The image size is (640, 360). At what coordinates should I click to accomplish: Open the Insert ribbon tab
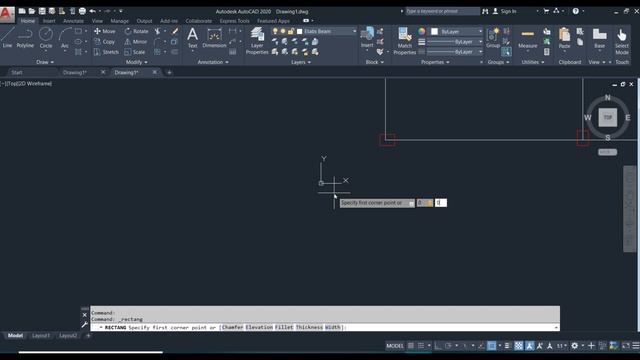[49, 21]
